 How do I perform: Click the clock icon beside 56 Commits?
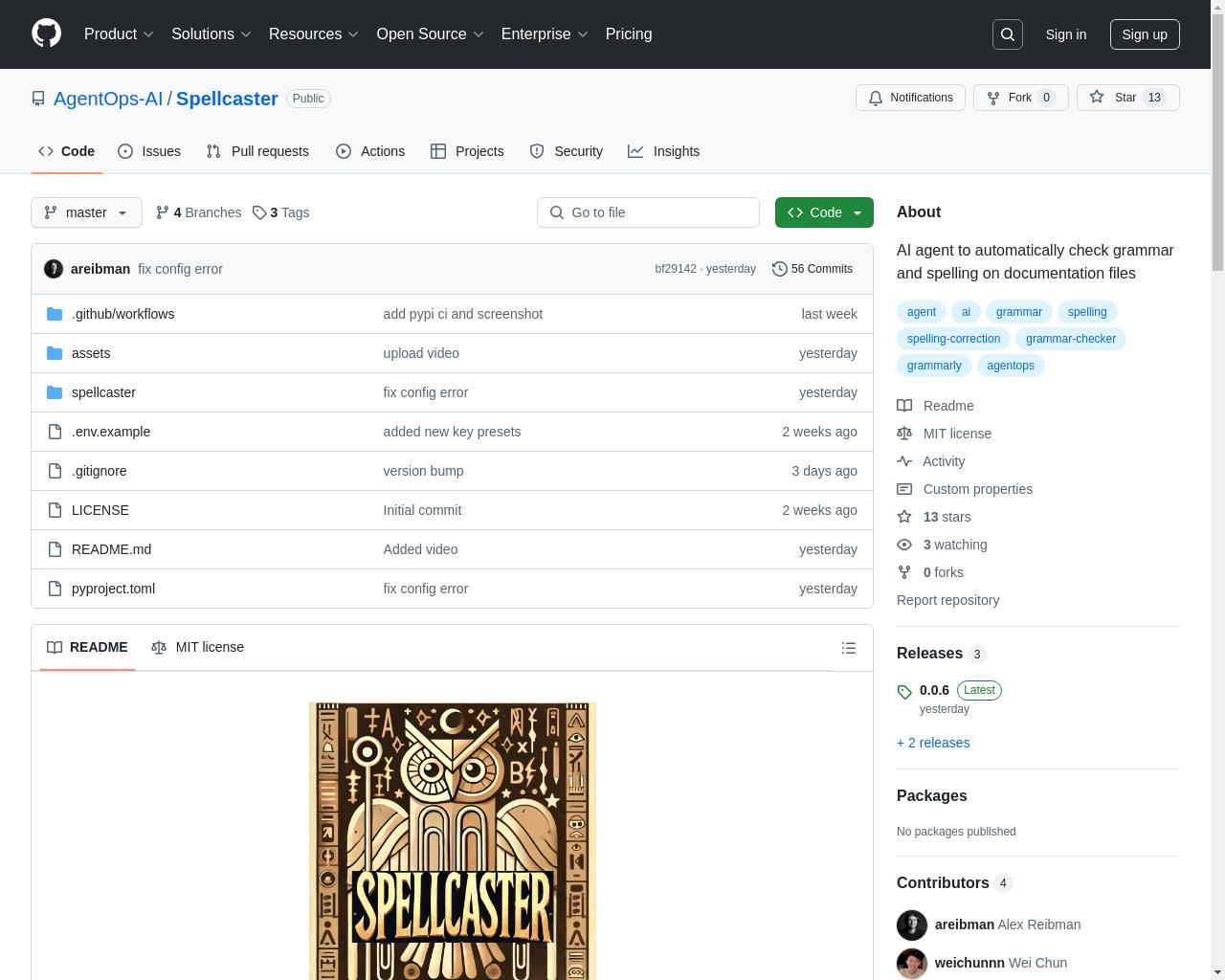[780, 269]
